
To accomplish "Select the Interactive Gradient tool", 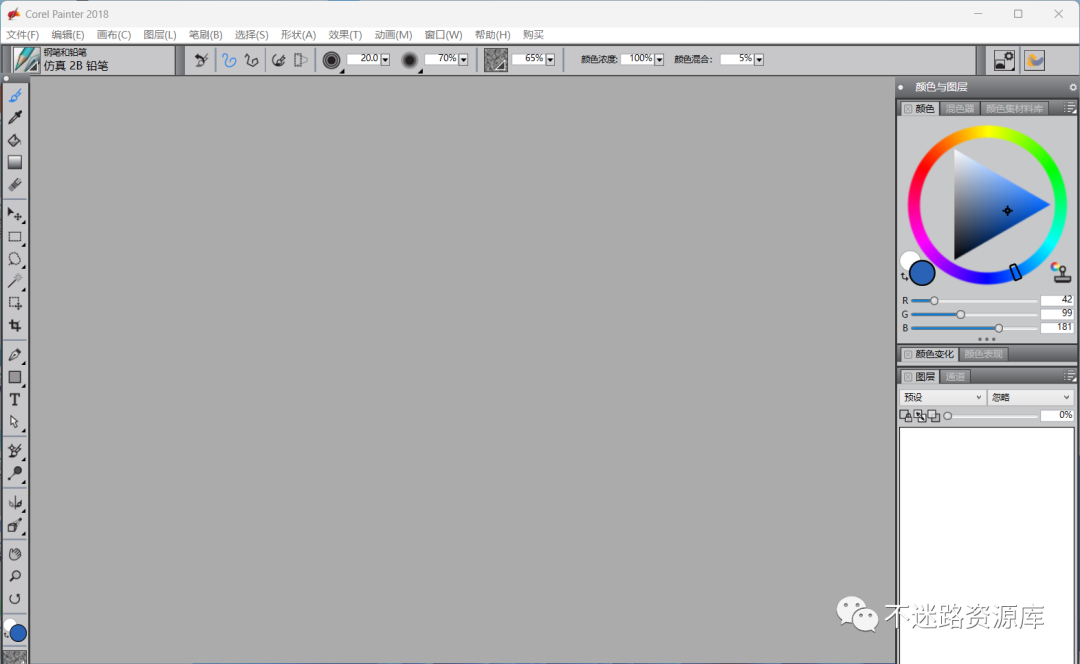I will tap(15, 162).
